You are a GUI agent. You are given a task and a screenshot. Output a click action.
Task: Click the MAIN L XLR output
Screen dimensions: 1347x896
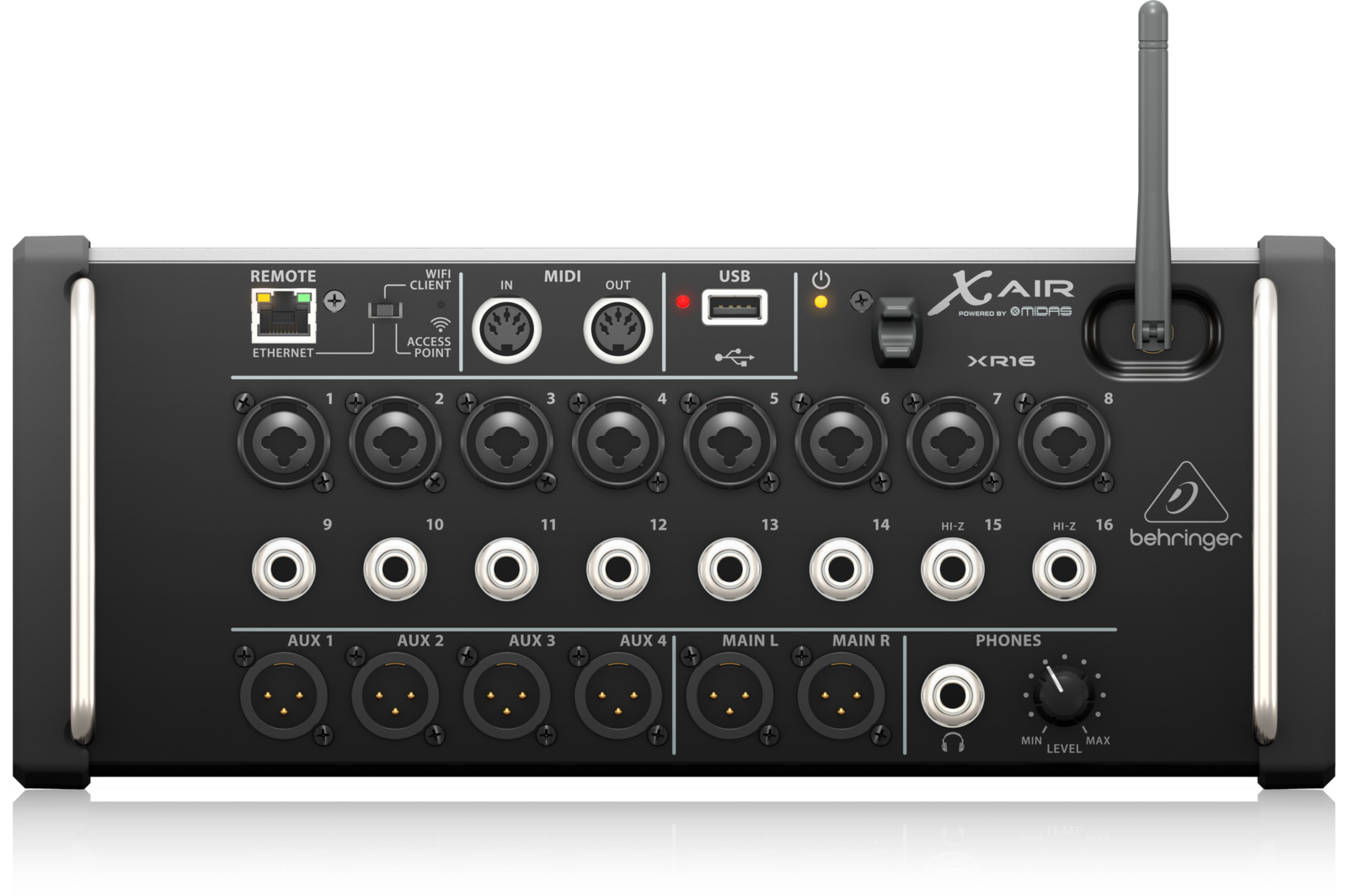(x=729, y=698)
